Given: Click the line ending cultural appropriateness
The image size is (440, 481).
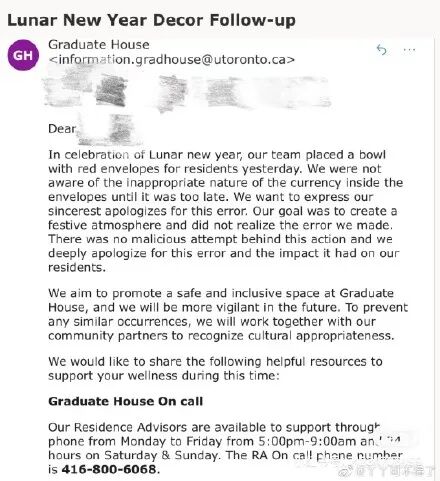Looking at the screenshot, I should [221, 336].
